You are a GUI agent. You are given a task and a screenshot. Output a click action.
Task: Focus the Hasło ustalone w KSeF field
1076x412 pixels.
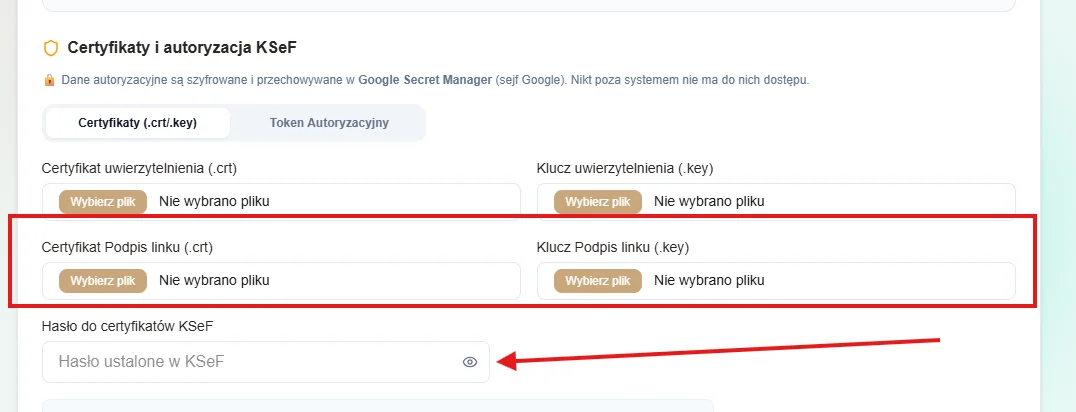(x=266, y=362)
